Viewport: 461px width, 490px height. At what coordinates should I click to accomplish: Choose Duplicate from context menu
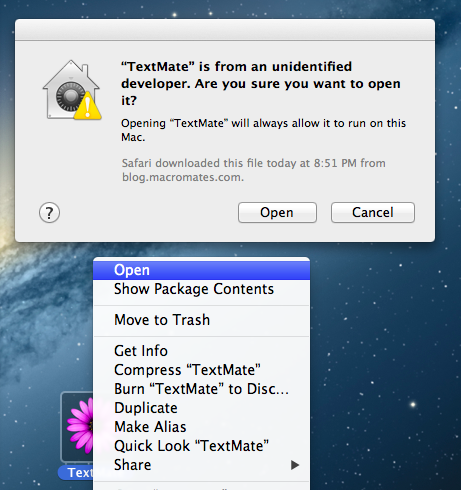(x=201, y=408)
